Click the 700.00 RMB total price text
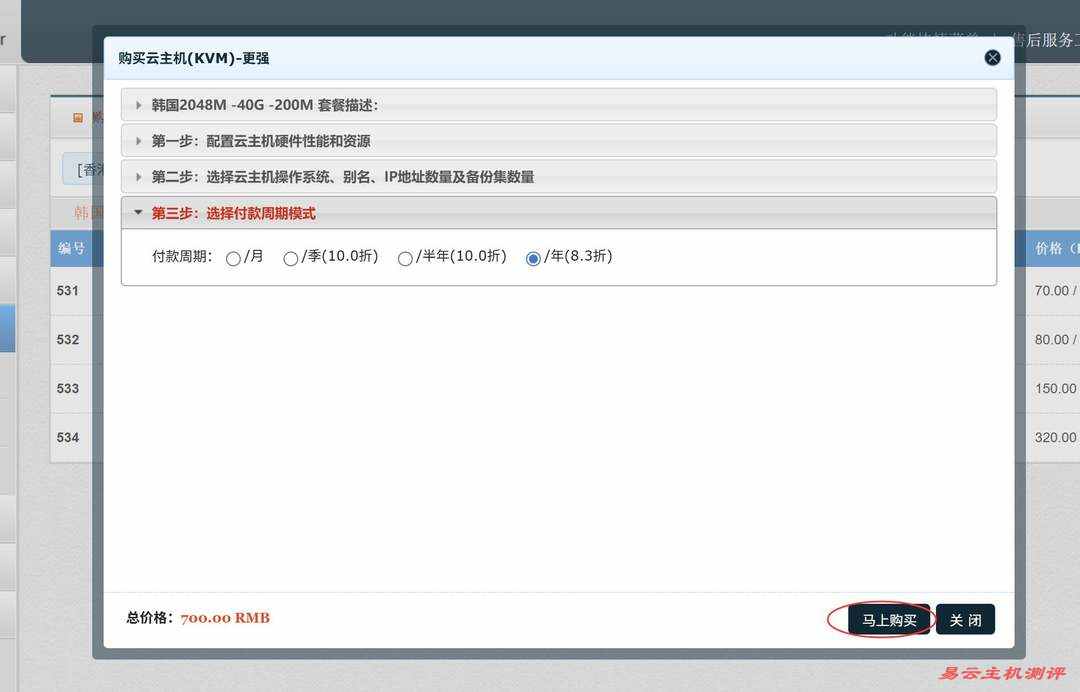Viewport: 1080px width, 692px height. [224, 617]
